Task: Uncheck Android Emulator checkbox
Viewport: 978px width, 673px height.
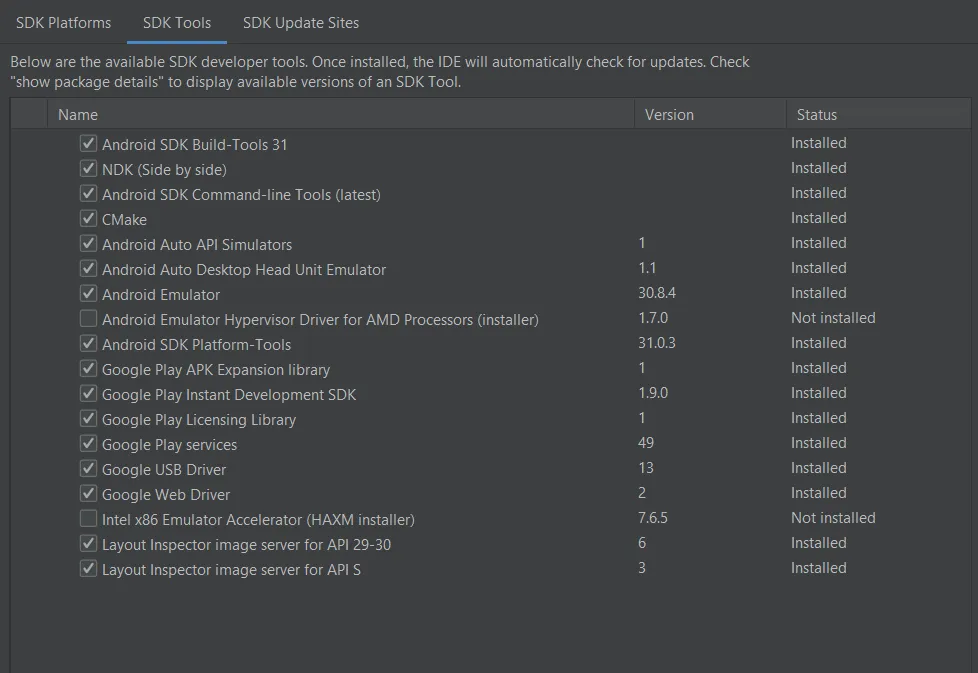Action: pyautogui.click(x=89, y=294)
